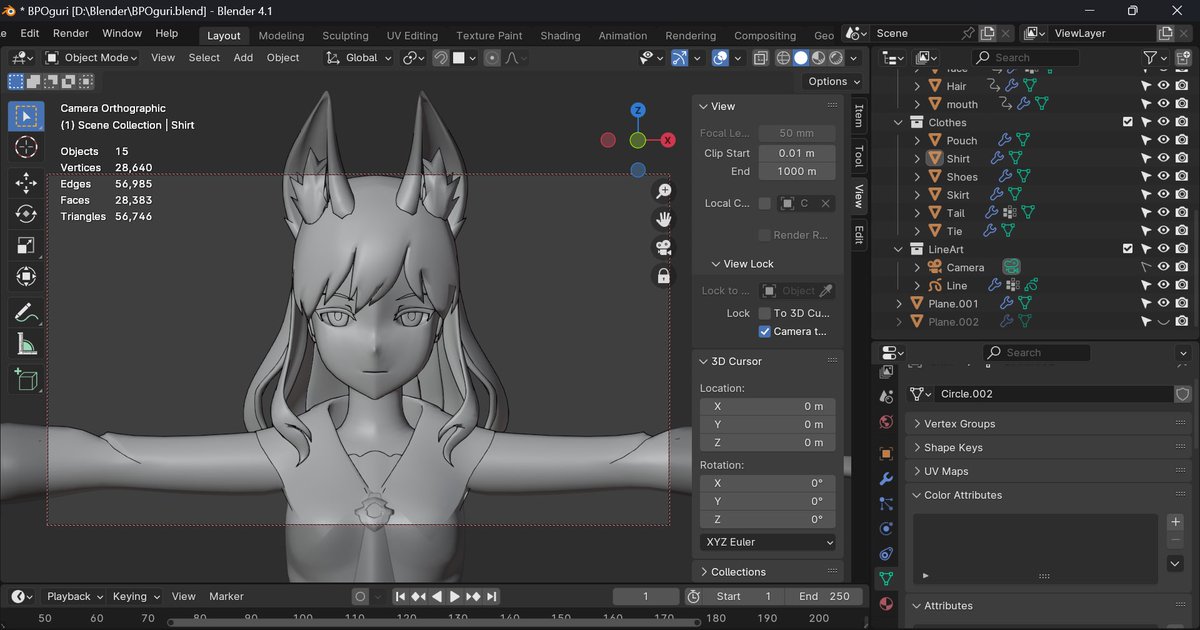Open the Modifiers wrench properties tab
The height and width of the screenshot is (630, 1200).
tap(886, 479)
